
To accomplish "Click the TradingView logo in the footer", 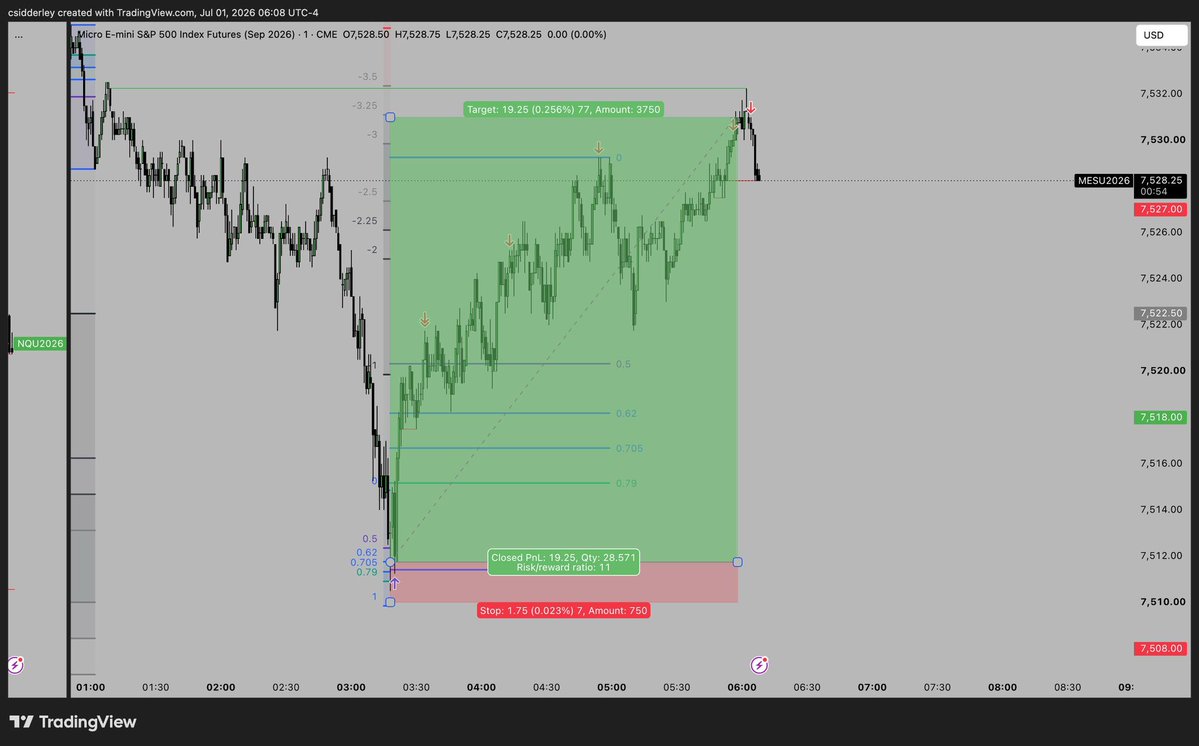I will coord(73,722).
